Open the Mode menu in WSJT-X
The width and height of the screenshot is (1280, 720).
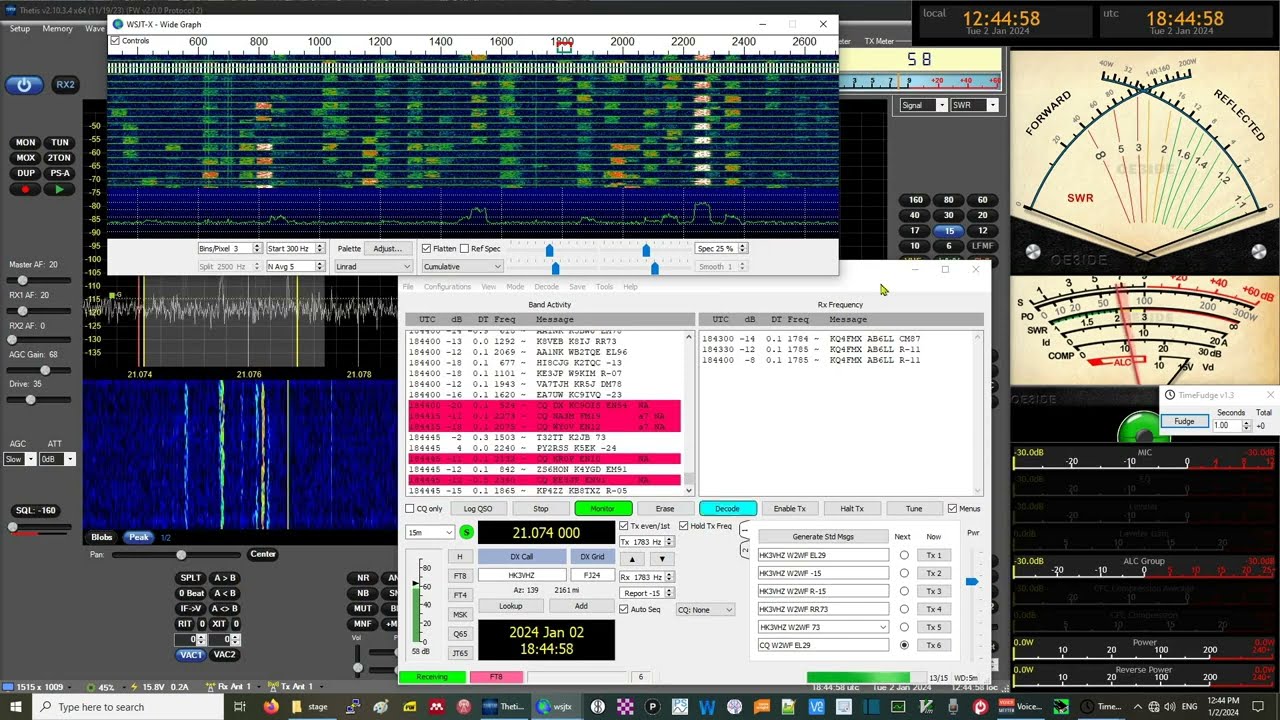click(515, 287)
